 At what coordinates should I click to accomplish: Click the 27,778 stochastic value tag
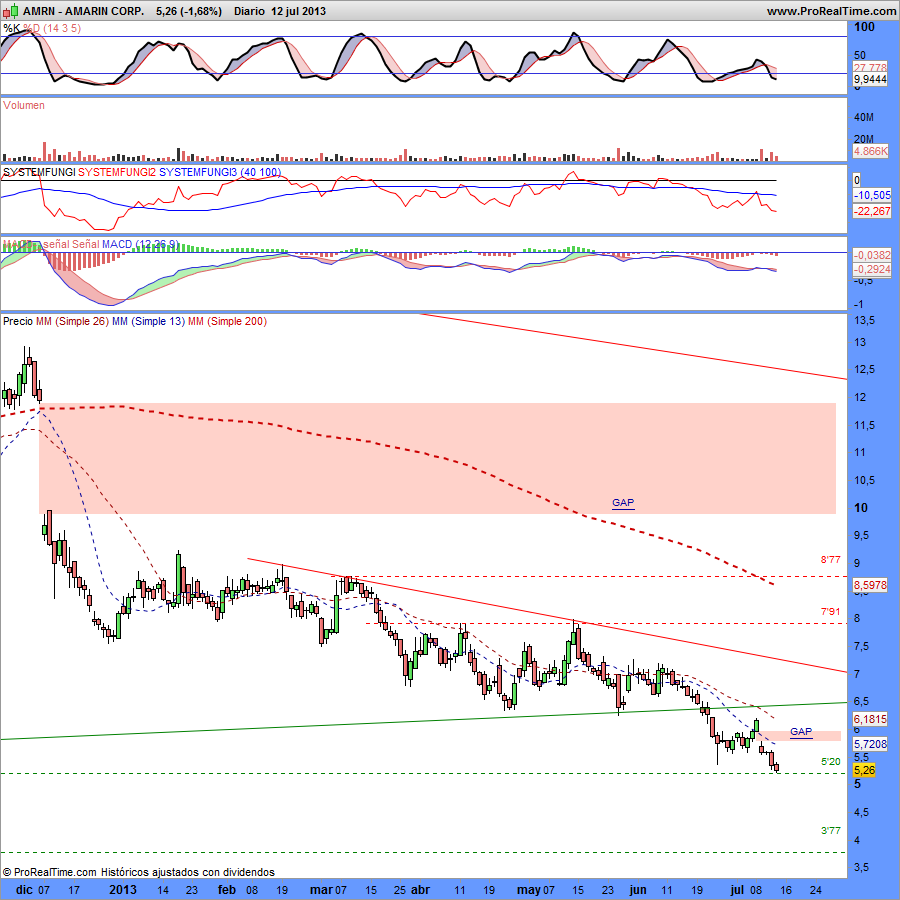[870, 68]
